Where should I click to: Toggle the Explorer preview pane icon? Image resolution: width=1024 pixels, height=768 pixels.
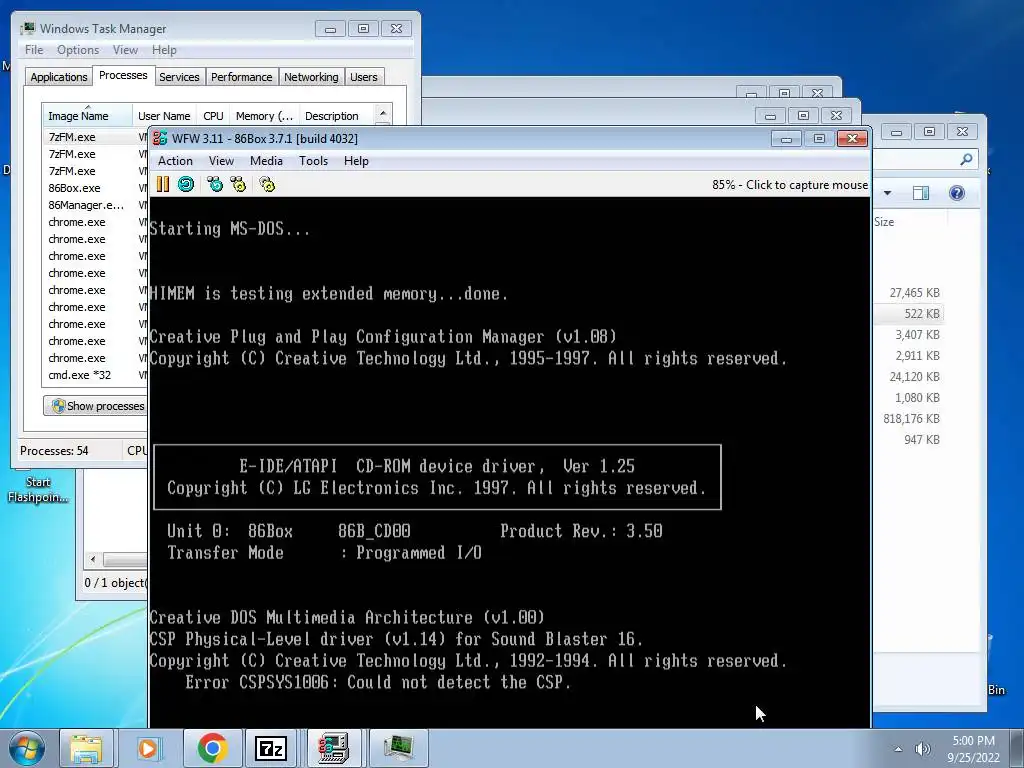tap(921, 193)
